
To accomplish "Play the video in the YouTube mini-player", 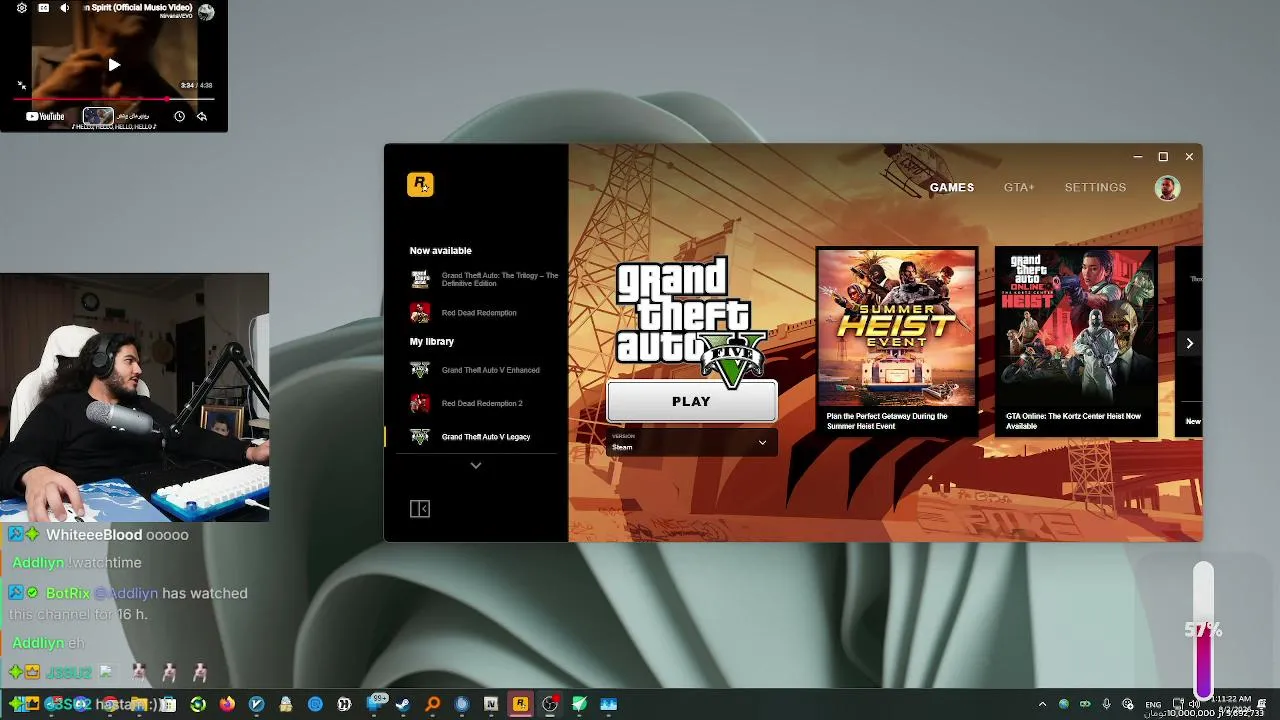I will [x=114, y=65].
